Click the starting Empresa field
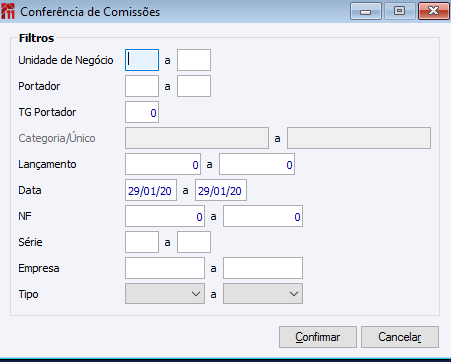 tap(165, 268)
